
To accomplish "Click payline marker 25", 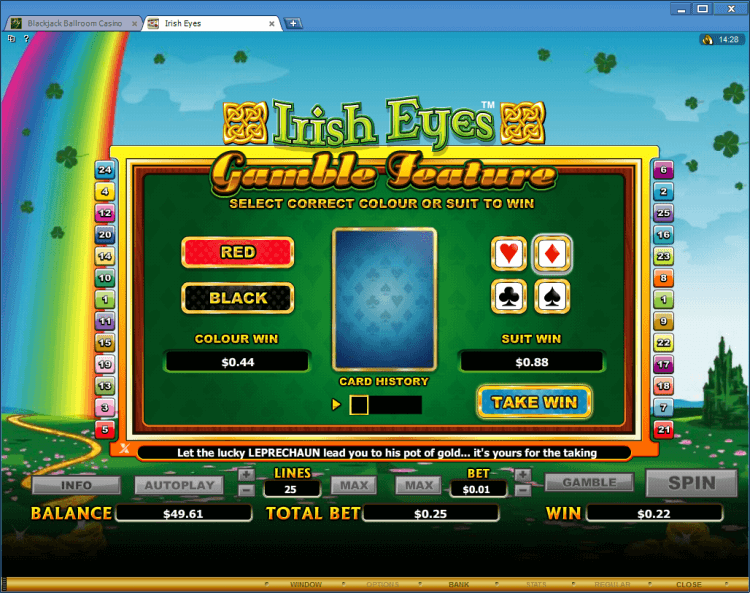I will 663,213.
